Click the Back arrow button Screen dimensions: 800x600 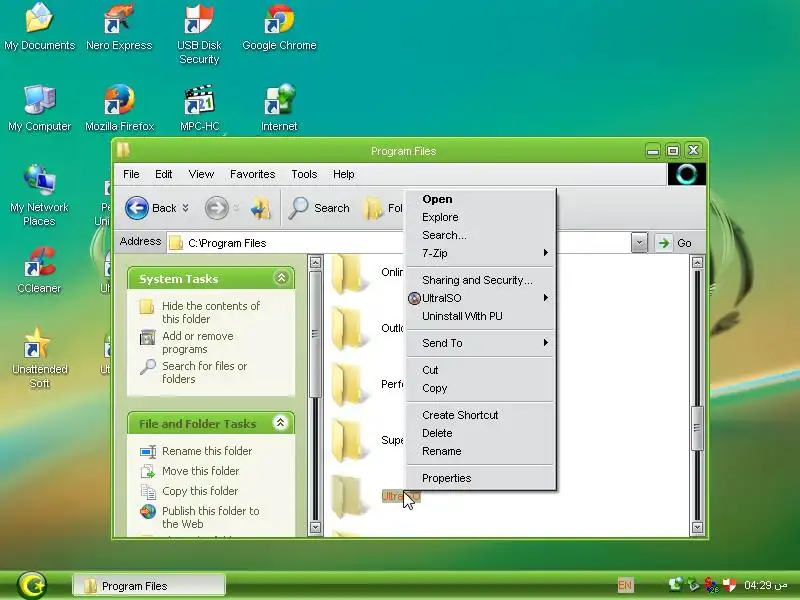(137, 208)
